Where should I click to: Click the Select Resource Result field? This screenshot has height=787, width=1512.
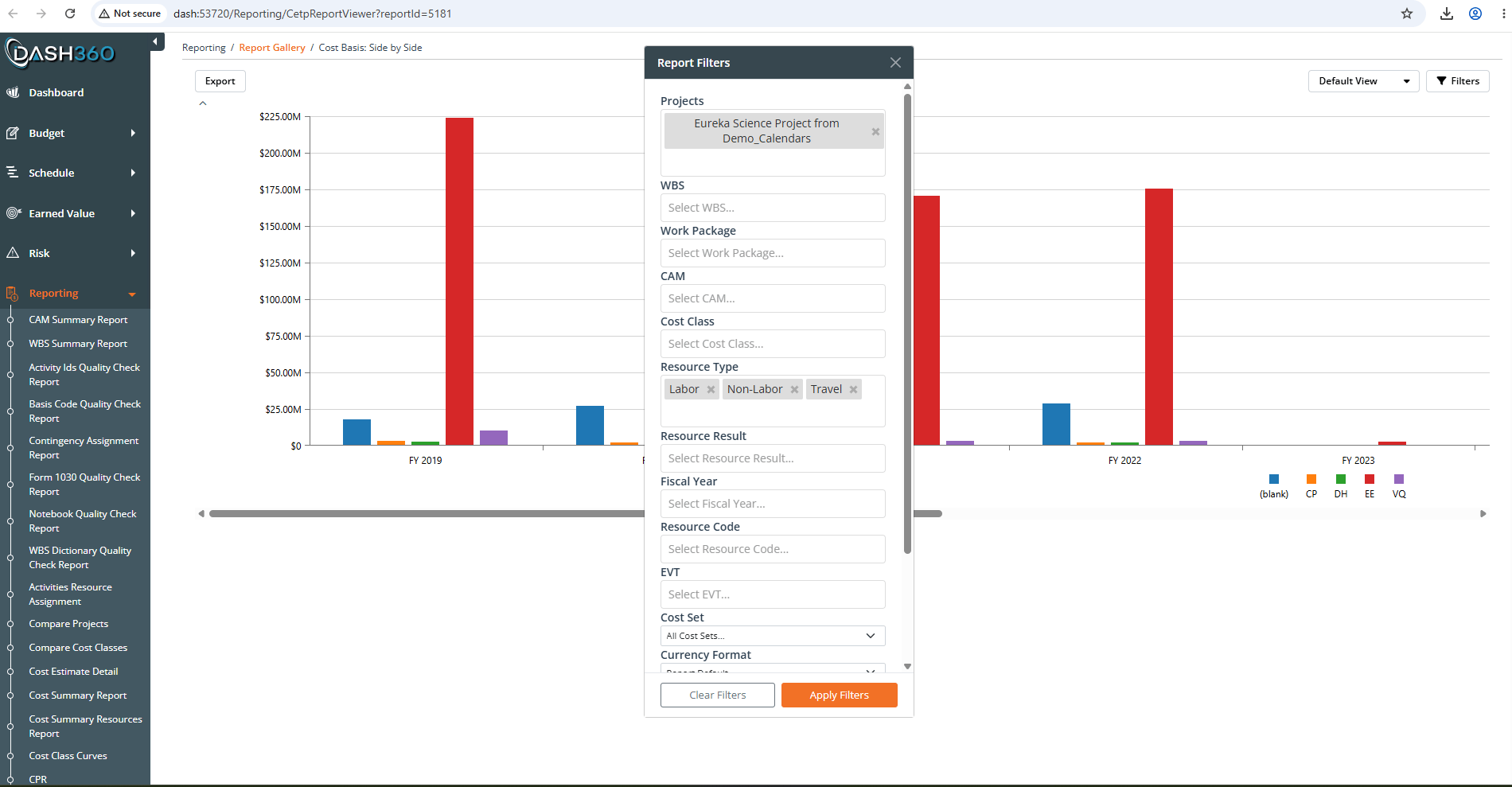(773, 458)
